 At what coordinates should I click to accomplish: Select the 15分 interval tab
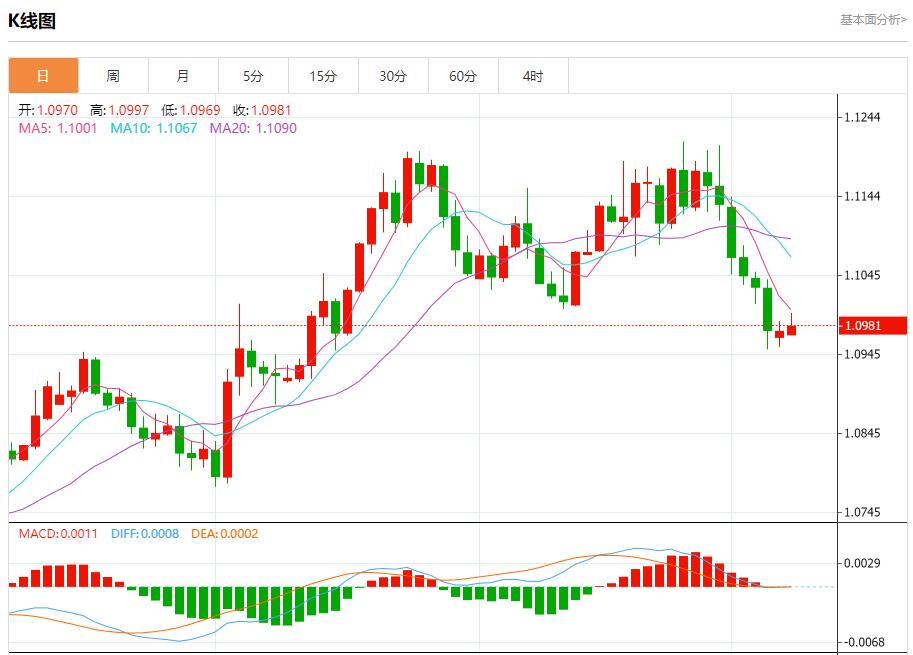click(323, 76)
